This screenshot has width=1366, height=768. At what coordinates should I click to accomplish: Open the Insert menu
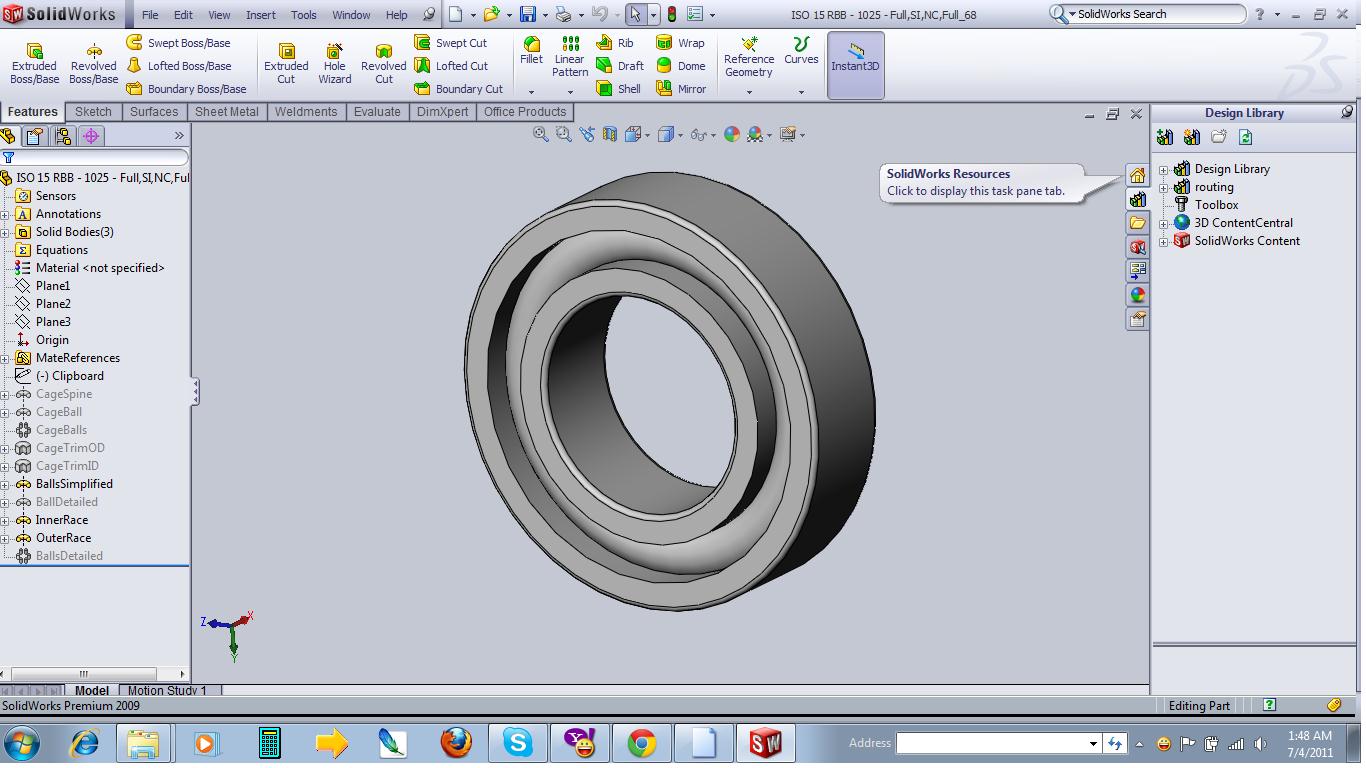(x=261, y=15)
